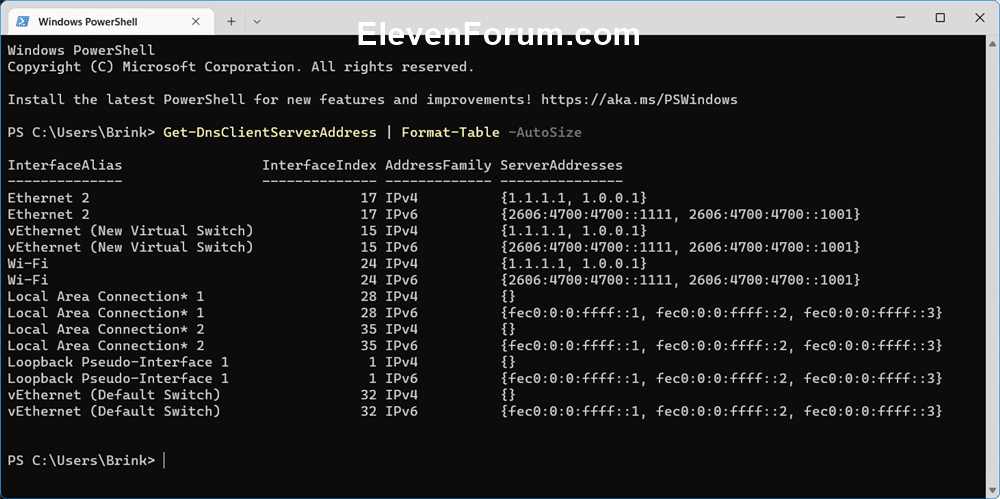1000x499 pixels.
Task: Click the scrollbar down arrow
Action: 992,489
